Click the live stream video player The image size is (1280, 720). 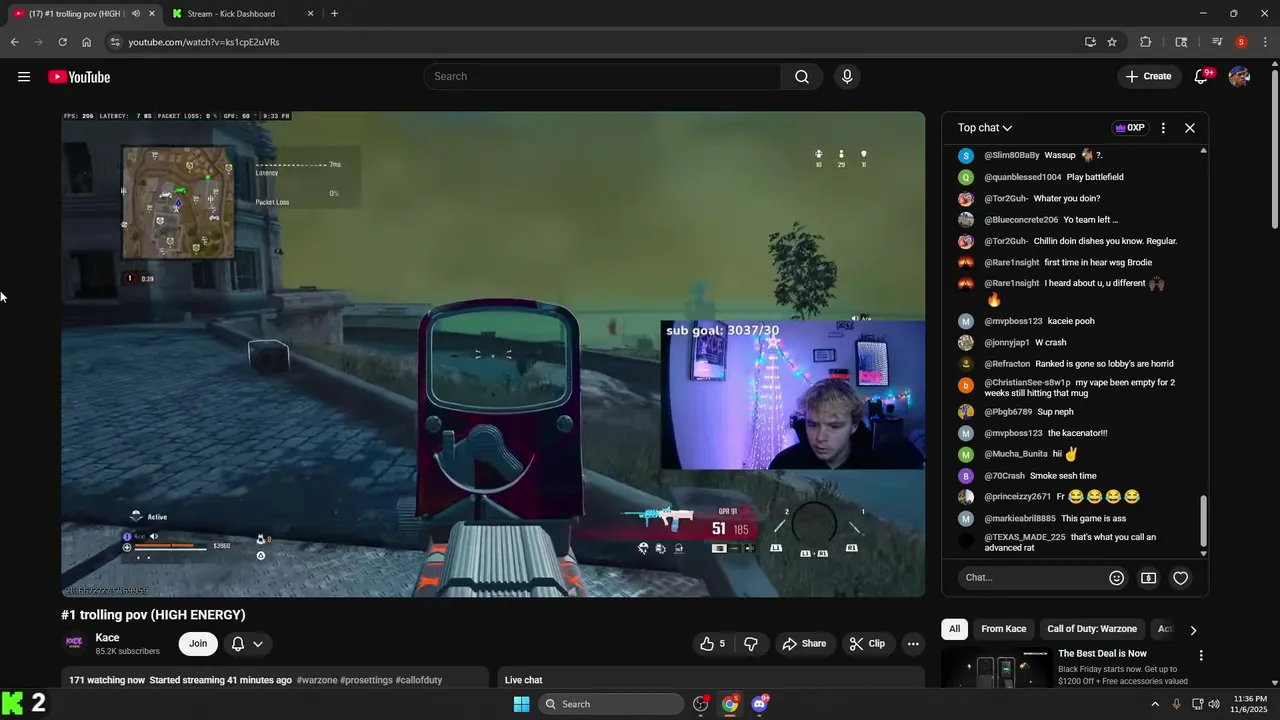[493, 354]
